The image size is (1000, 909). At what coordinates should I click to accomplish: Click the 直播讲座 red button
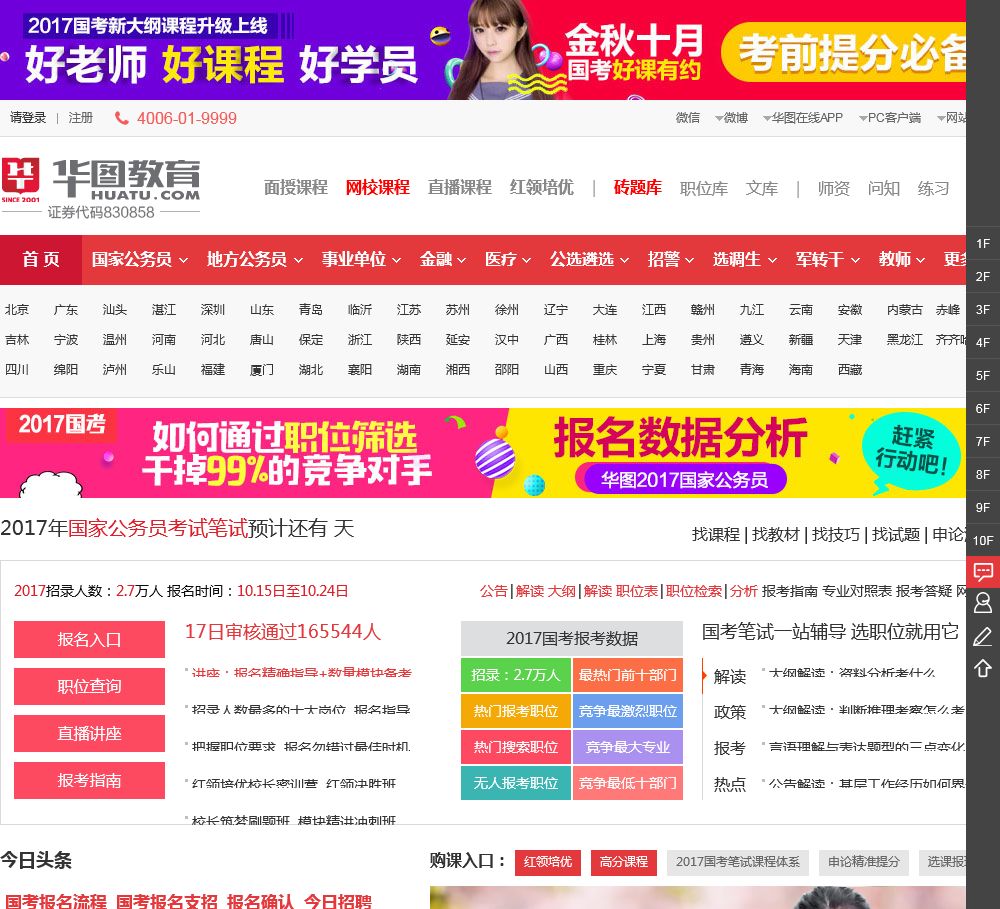click(x=89, y=734)
